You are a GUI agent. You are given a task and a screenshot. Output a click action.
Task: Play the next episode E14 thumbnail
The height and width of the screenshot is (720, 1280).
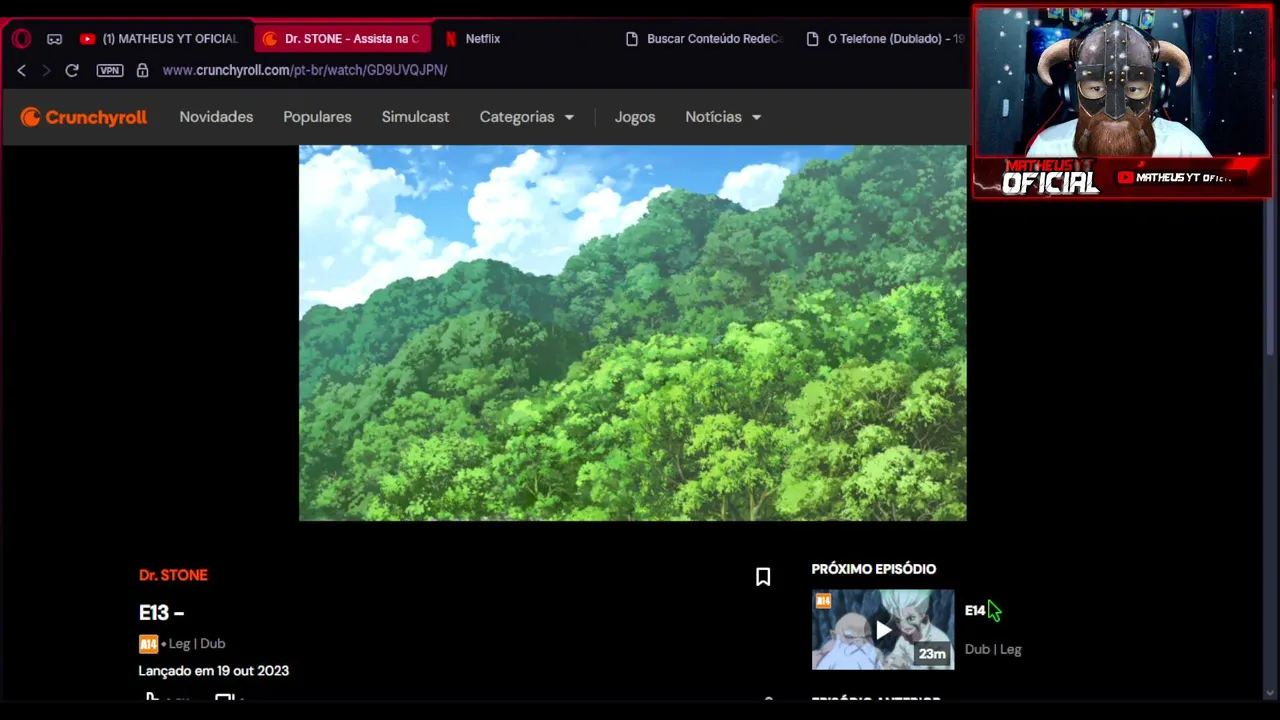(x=883, y=629)
